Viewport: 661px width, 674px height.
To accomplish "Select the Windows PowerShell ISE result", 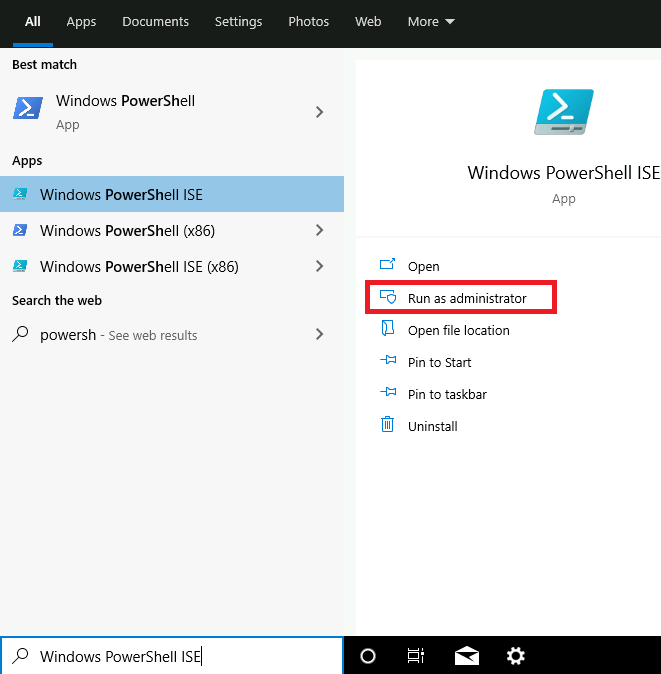I will coord(172,194).
